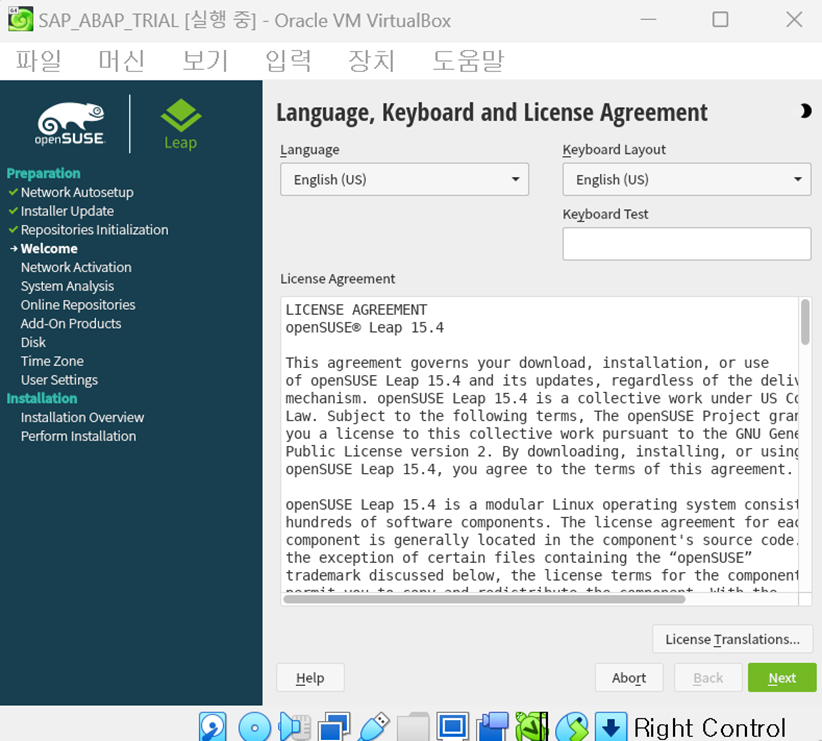Click the Preparation section heading
The height and width of the screenshot is (741, 822).
coord(44,174)
